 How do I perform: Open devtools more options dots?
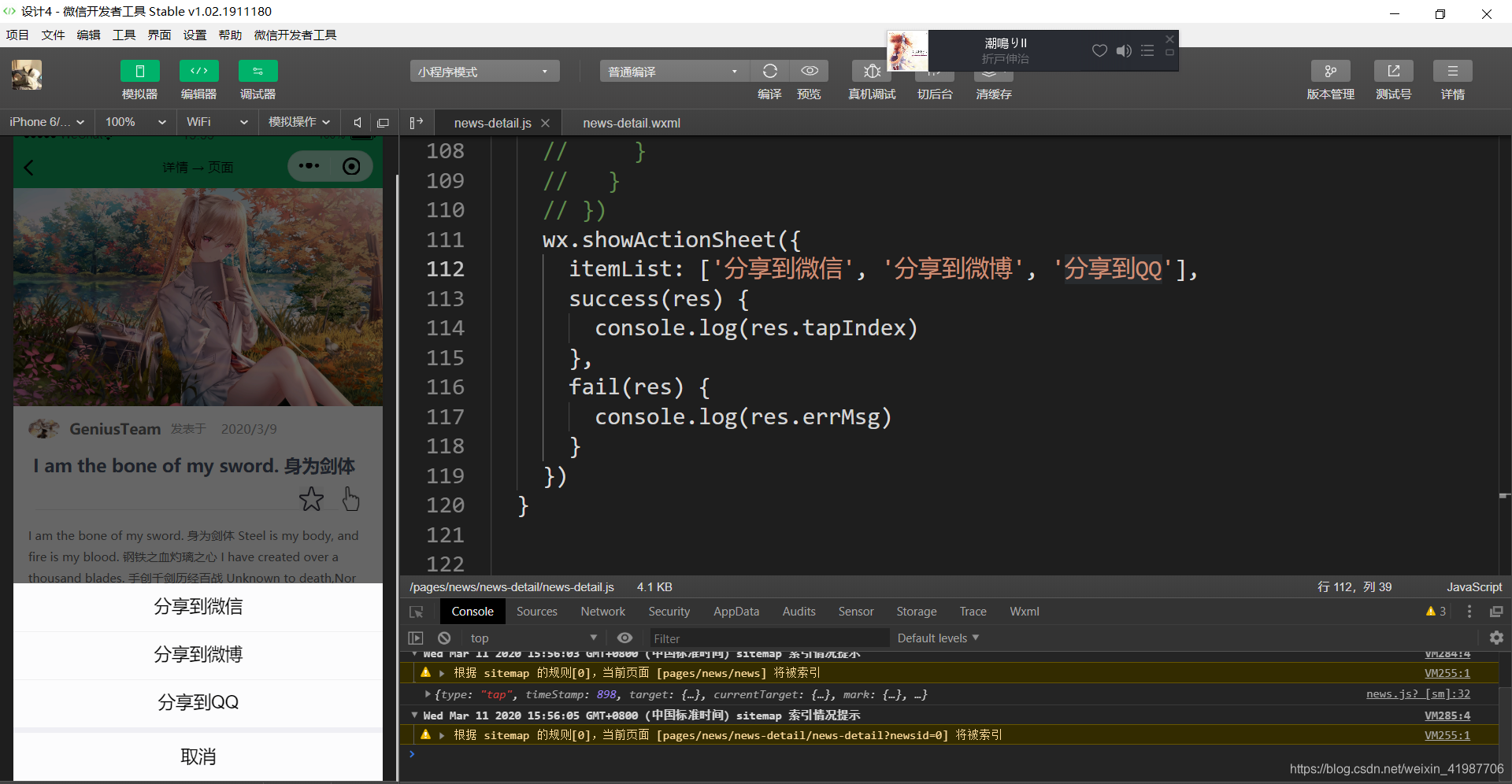pyautogui.click(x=1469, y=612)
